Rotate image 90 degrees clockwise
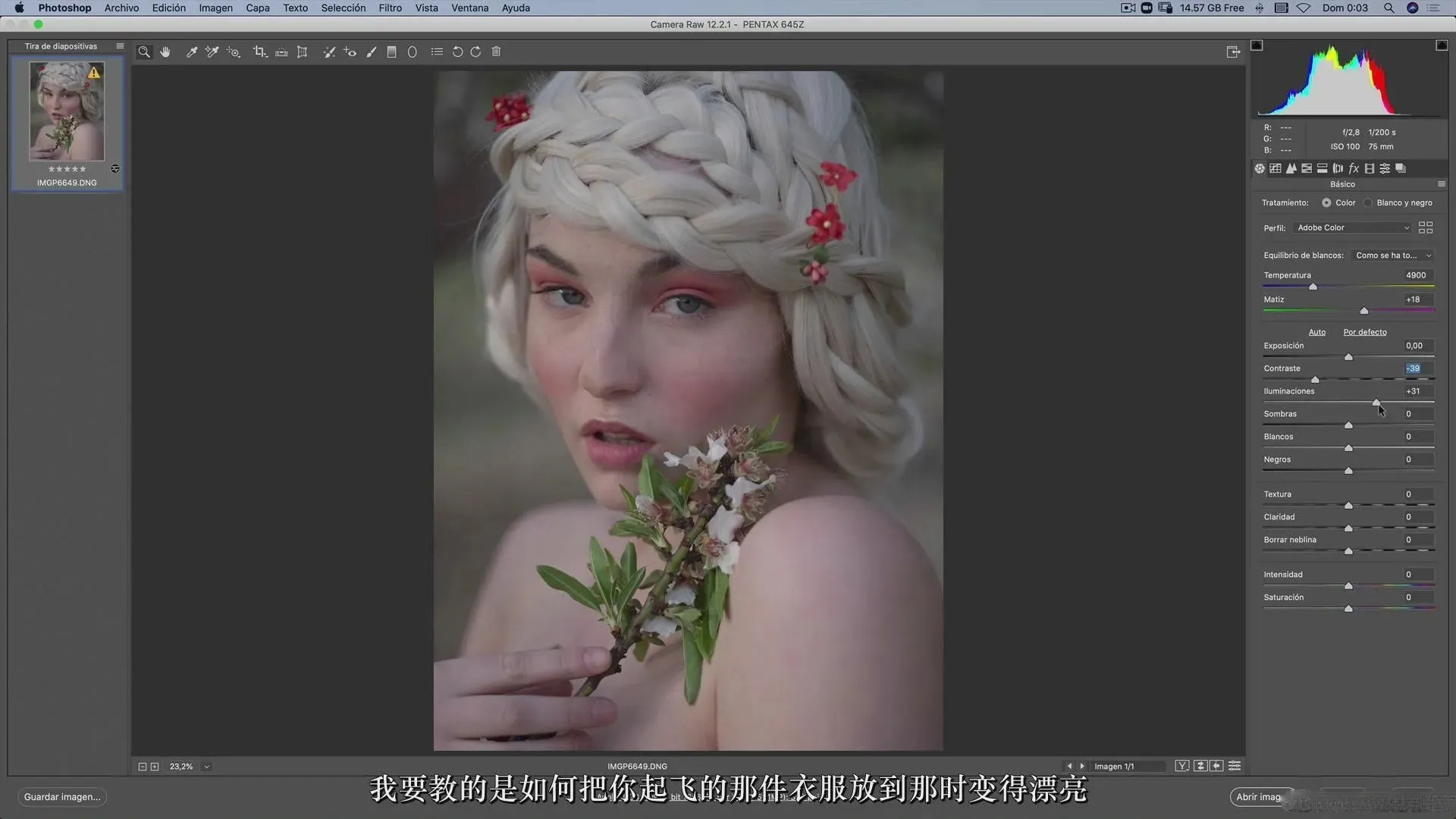Screen dimensions: 1456x819 (475, 52)
